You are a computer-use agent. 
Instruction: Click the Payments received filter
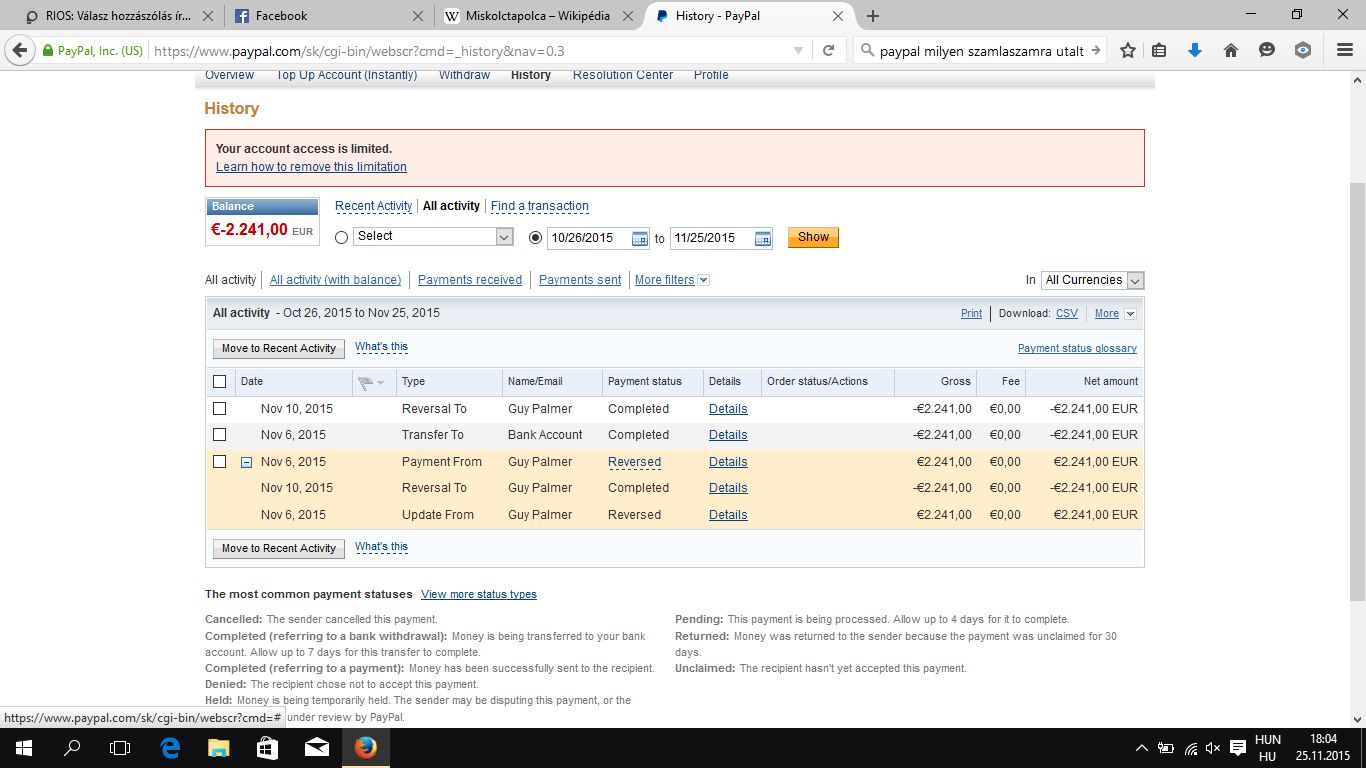[470, 280]
